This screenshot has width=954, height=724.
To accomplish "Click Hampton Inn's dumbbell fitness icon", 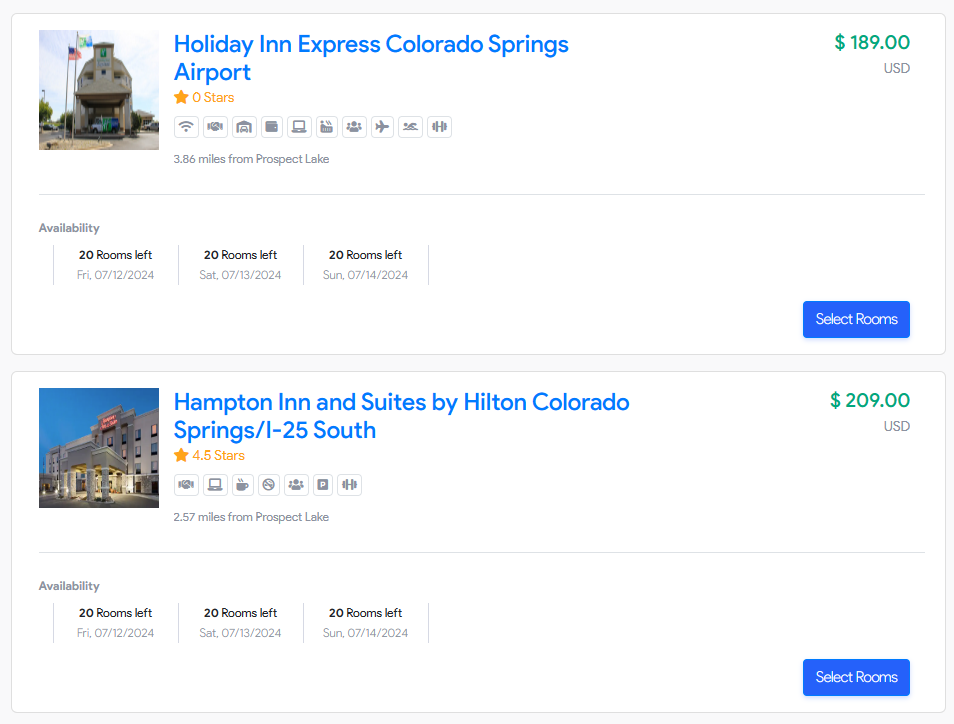I will (x=349, y=485).
